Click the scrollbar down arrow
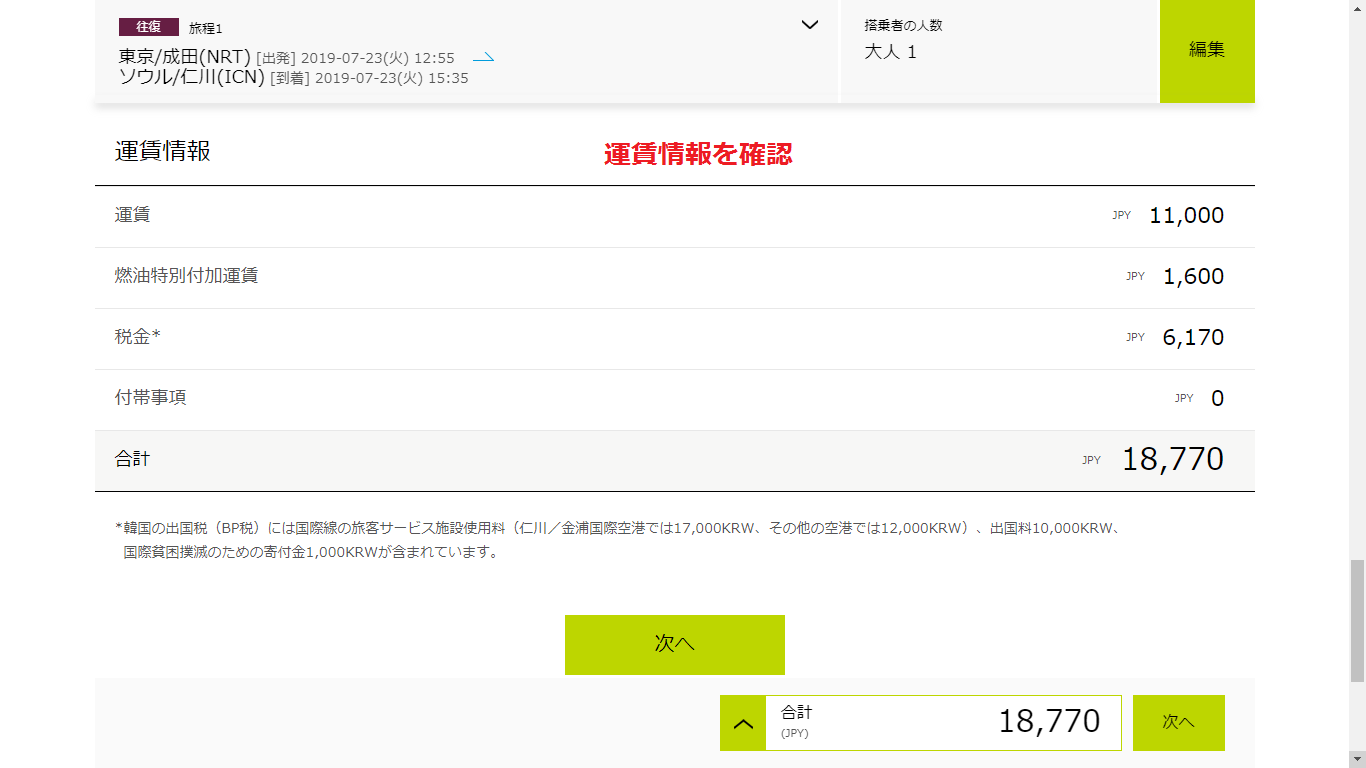The width and height of the screenshot is (1366, 768). (1357, 760)
